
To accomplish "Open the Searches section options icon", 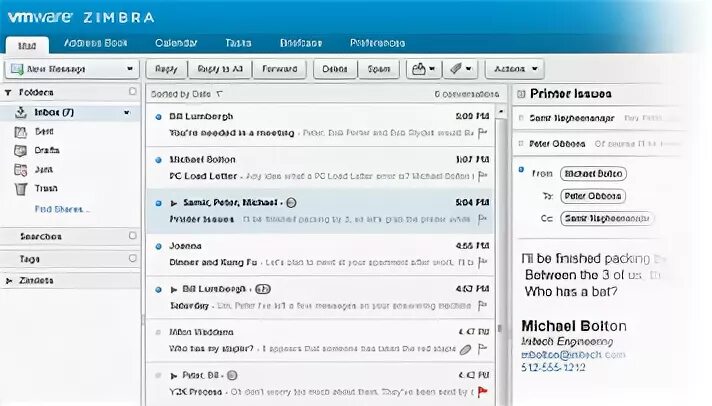I will tap(133, 236).
